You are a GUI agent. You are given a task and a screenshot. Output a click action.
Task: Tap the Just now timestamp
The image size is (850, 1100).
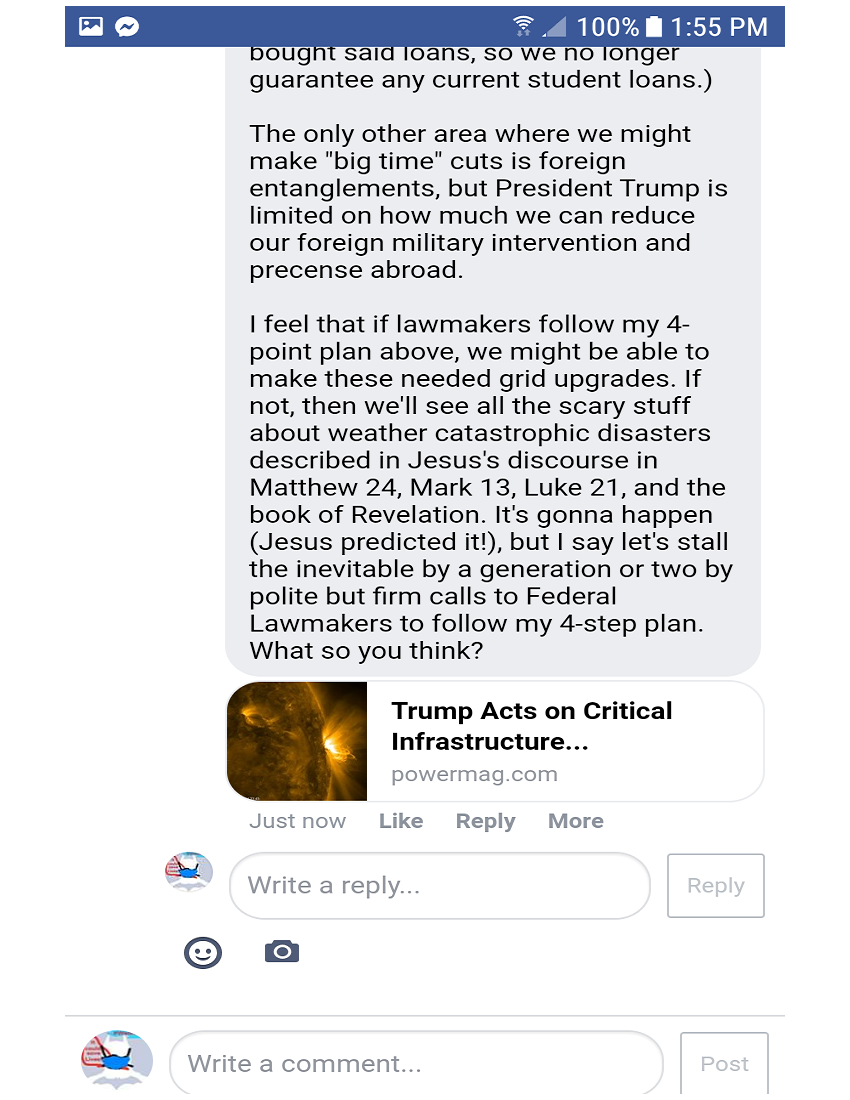297,821
